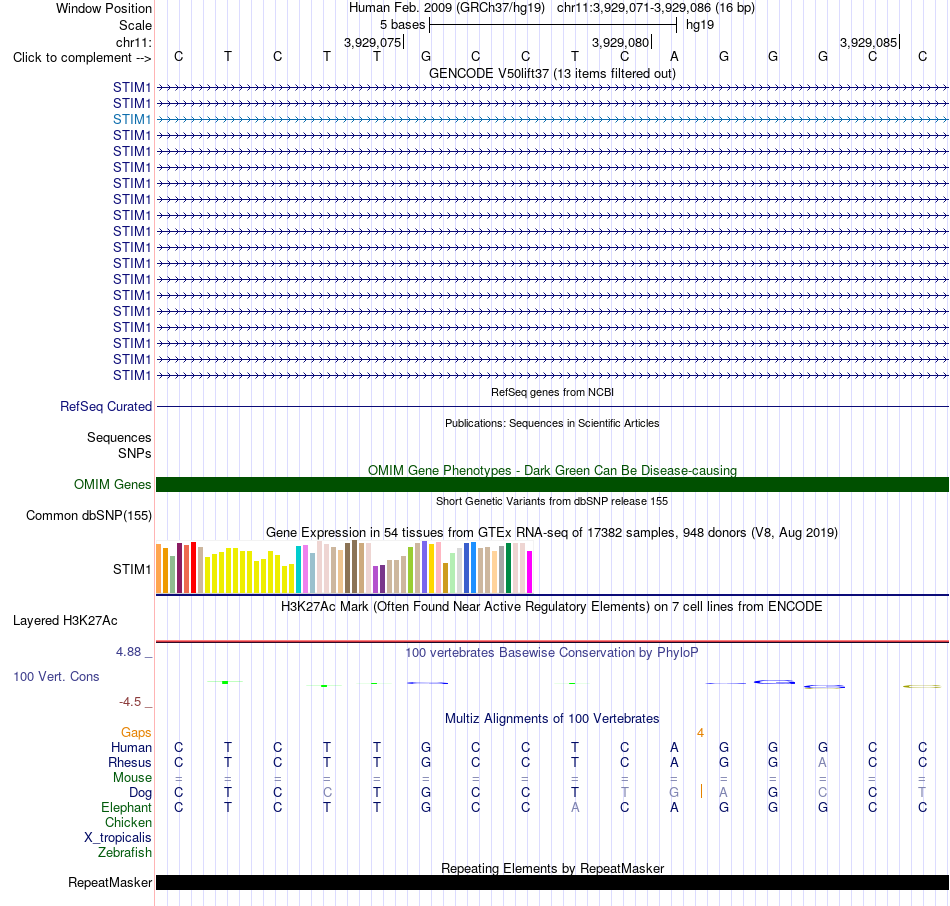The height and width of the screenshot is (906, 950).
Task: Click the Window Position label
Action: point(104,8)
